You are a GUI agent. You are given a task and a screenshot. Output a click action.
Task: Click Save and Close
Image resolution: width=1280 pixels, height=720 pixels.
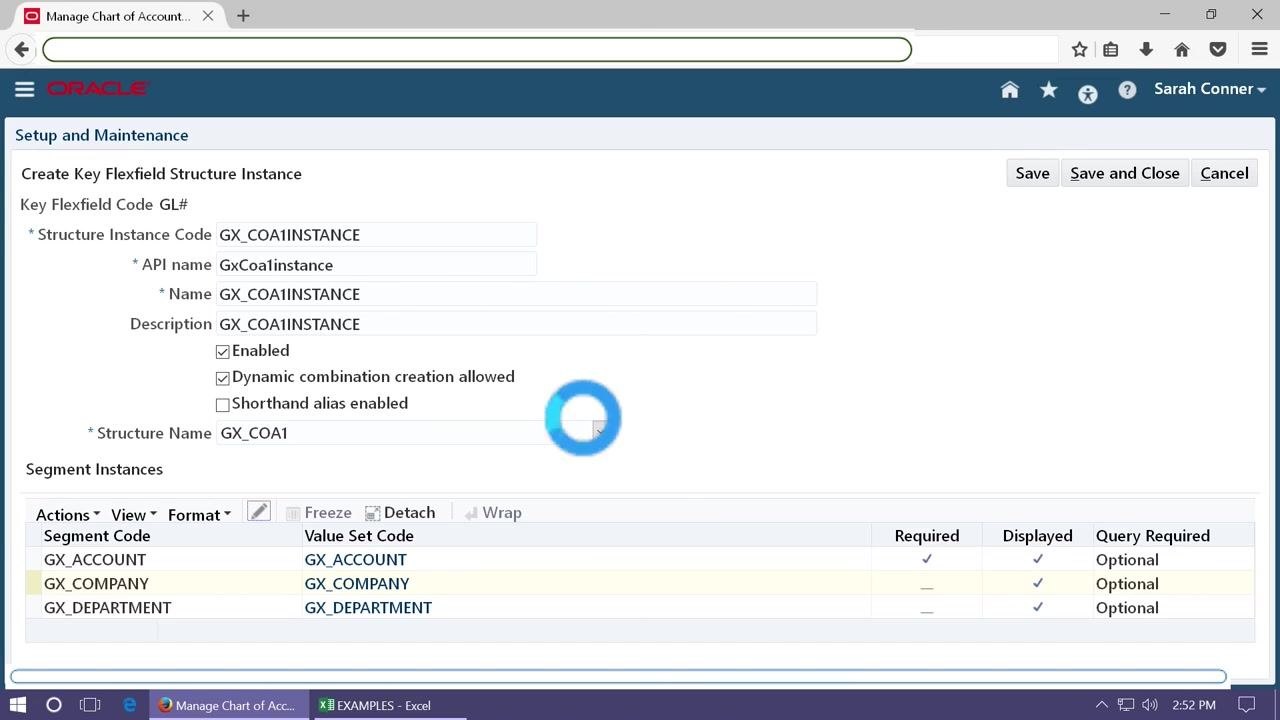pos(1125,173)
